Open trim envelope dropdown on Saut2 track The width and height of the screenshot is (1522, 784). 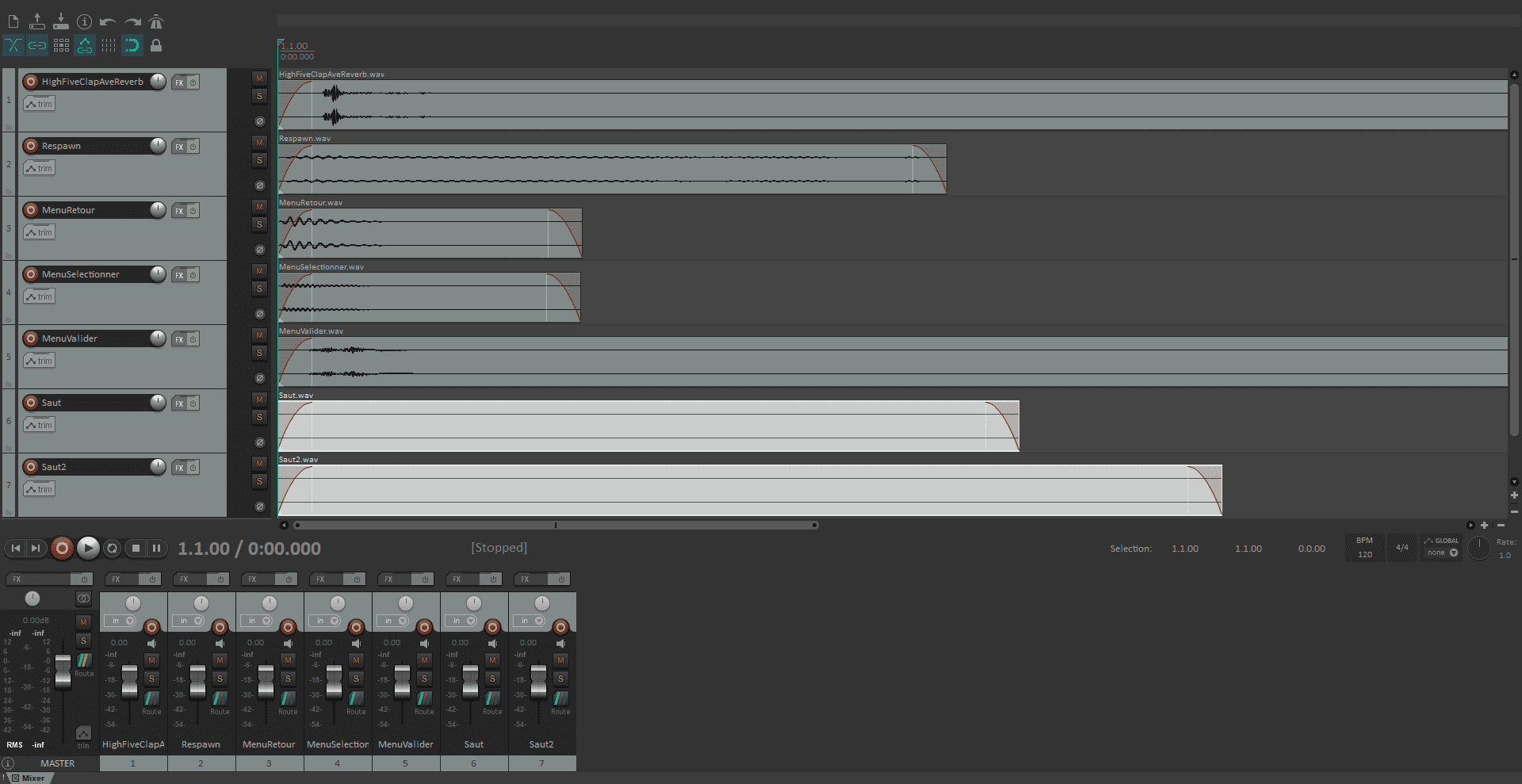(39, 489)
